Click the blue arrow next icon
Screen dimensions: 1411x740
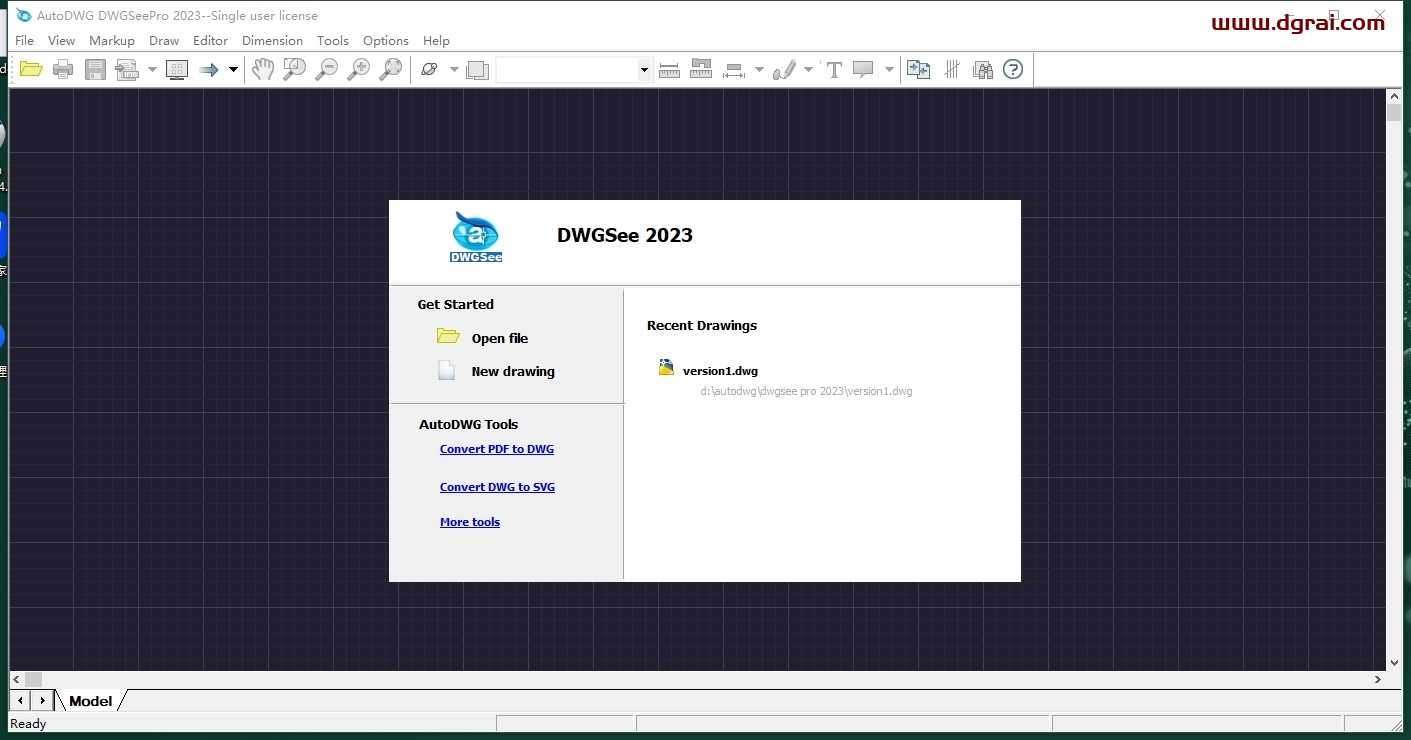(x=209, y=69)
